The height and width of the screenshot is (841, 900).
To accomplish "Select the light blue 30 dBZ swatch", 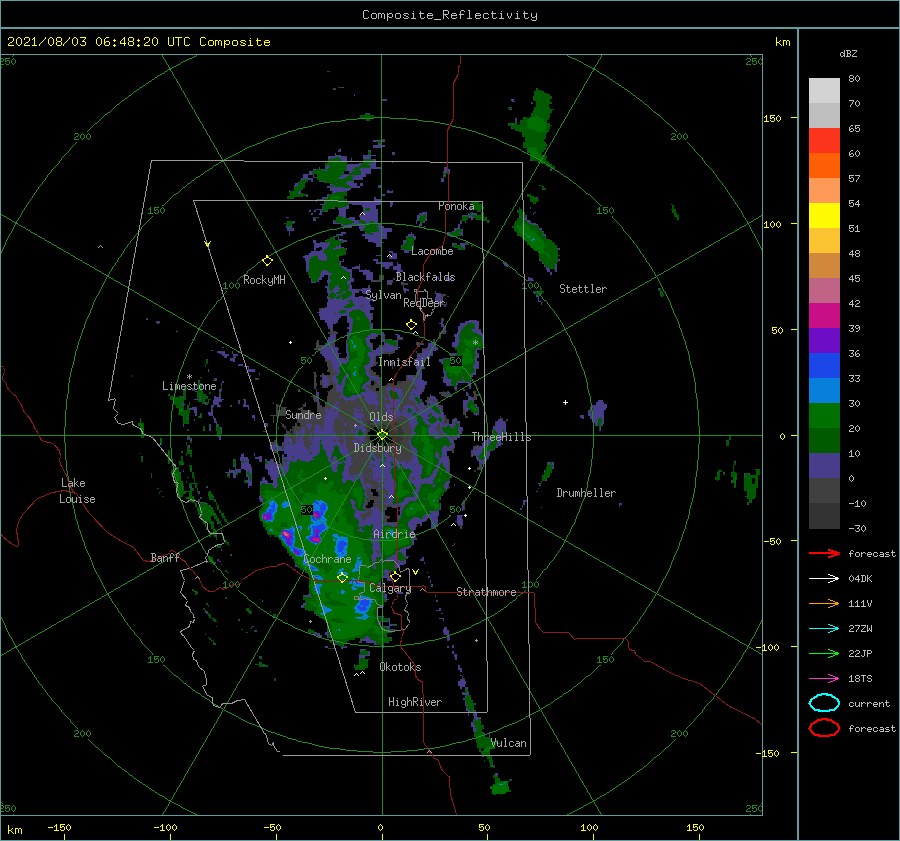I will click(x=824, y=391).
